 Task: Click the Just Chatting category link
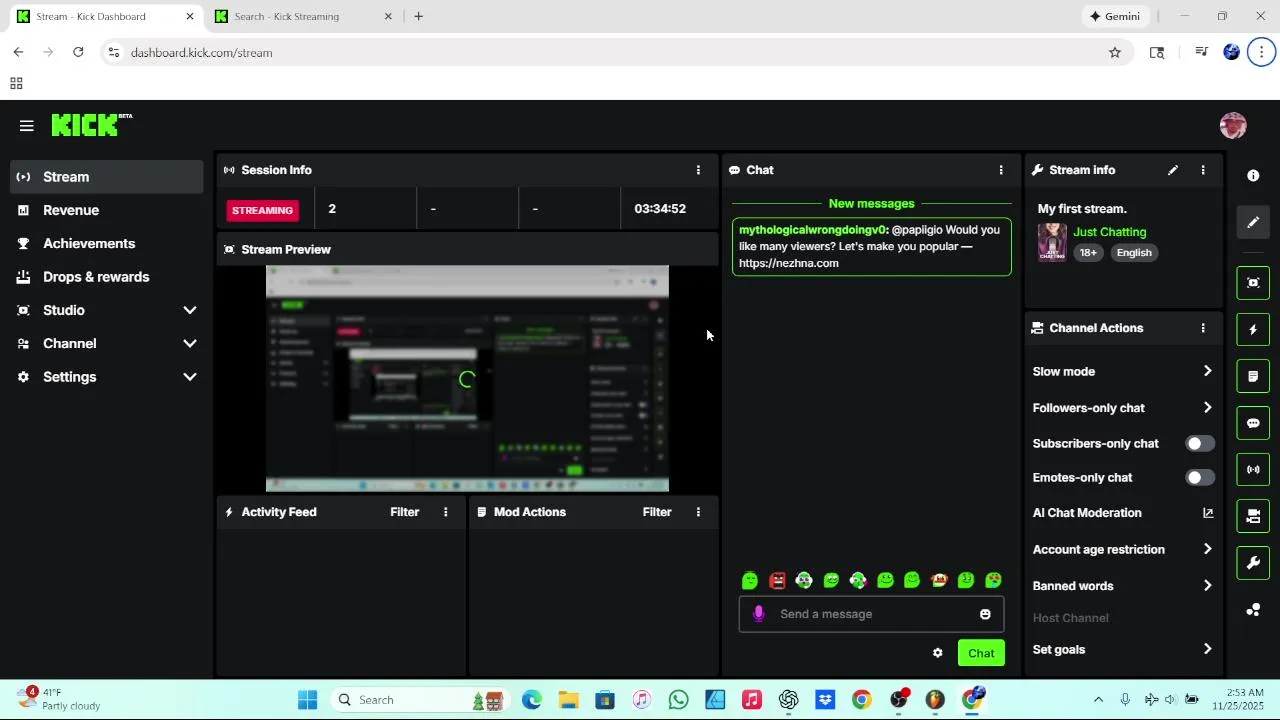[1110, 232]
